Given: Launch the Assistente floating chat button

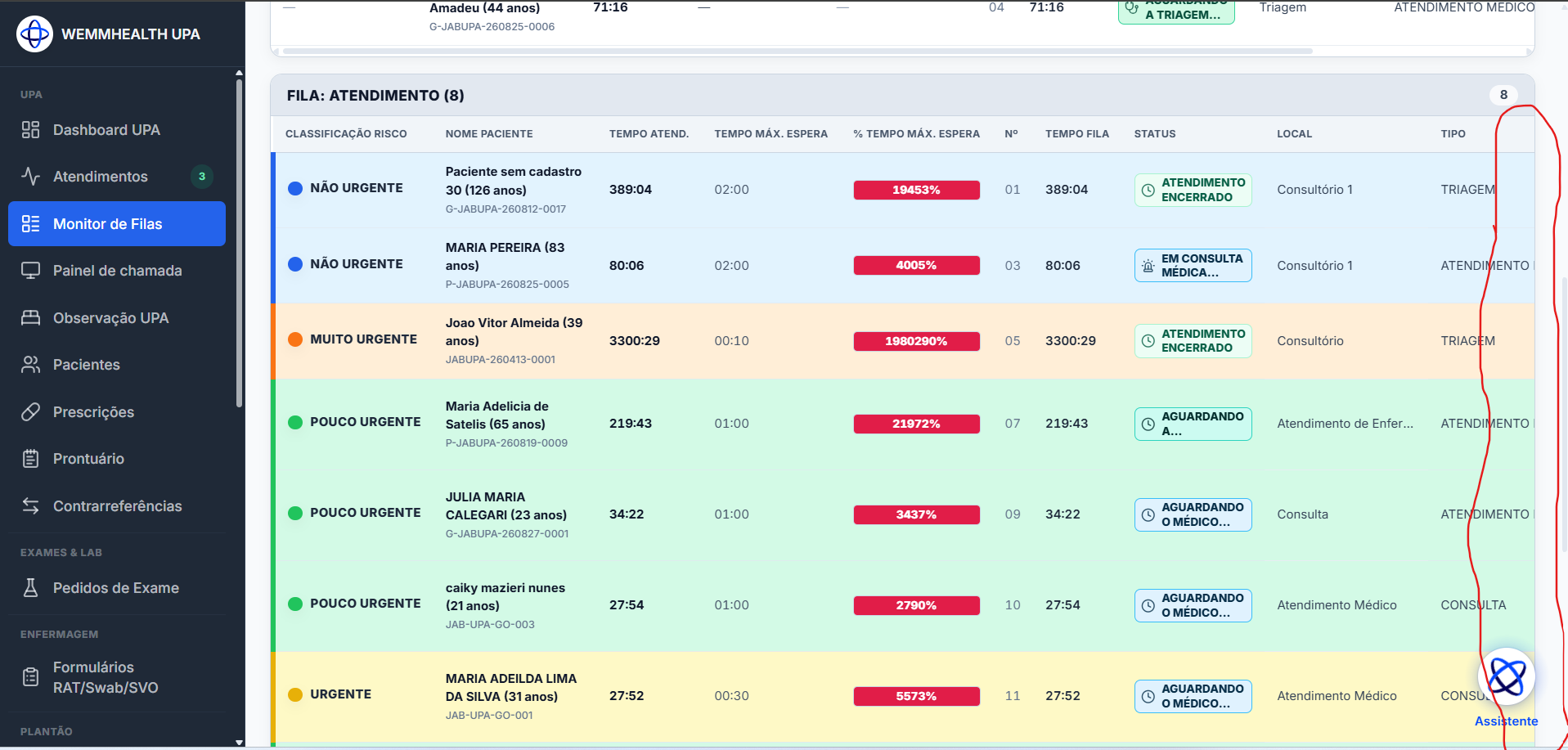Looking at the screenshot, I should [1507, 677].
